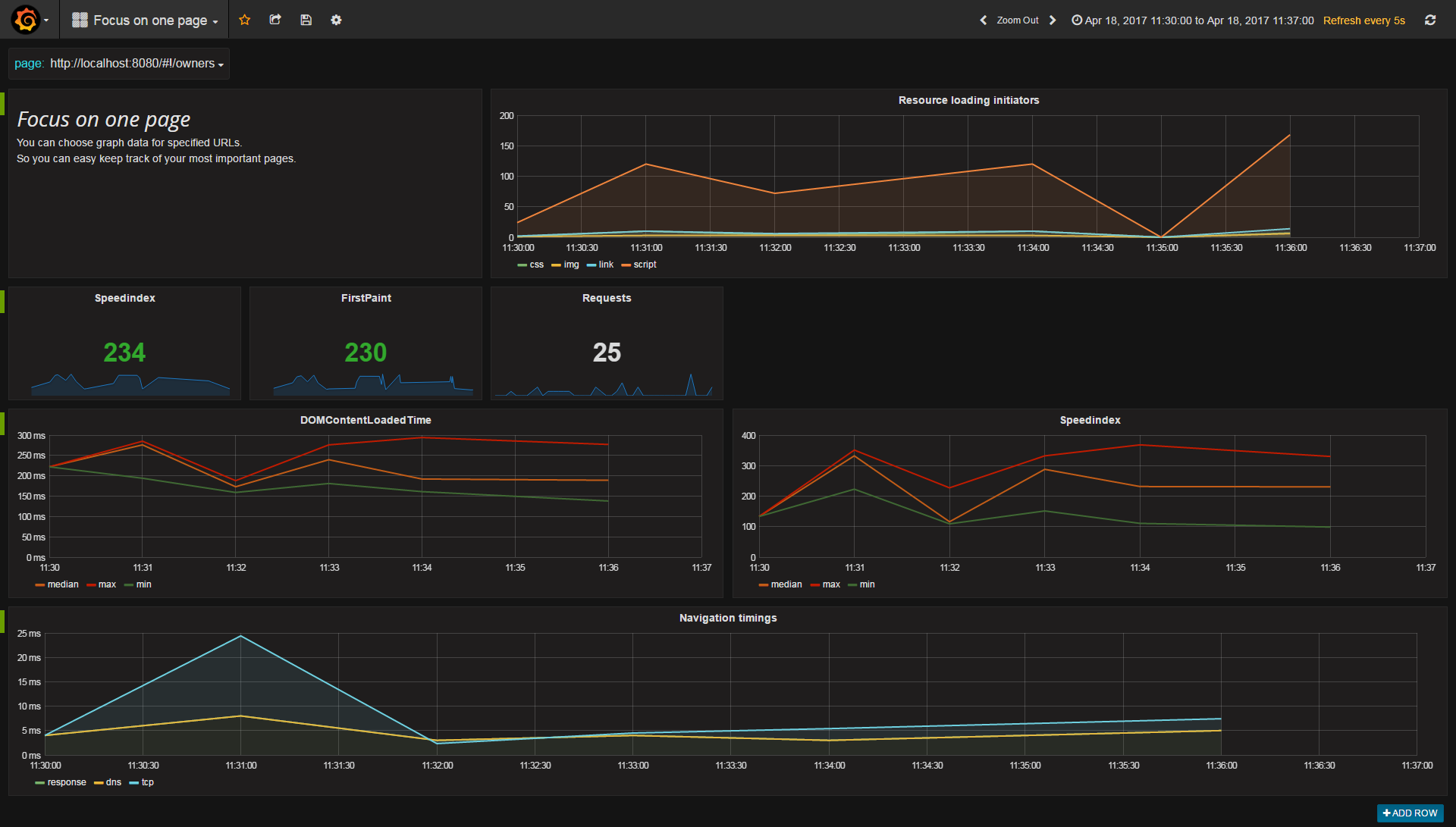Save dashboard with floppy disk icon
The height and width of the screenshot is (827, 1456).
306,20
